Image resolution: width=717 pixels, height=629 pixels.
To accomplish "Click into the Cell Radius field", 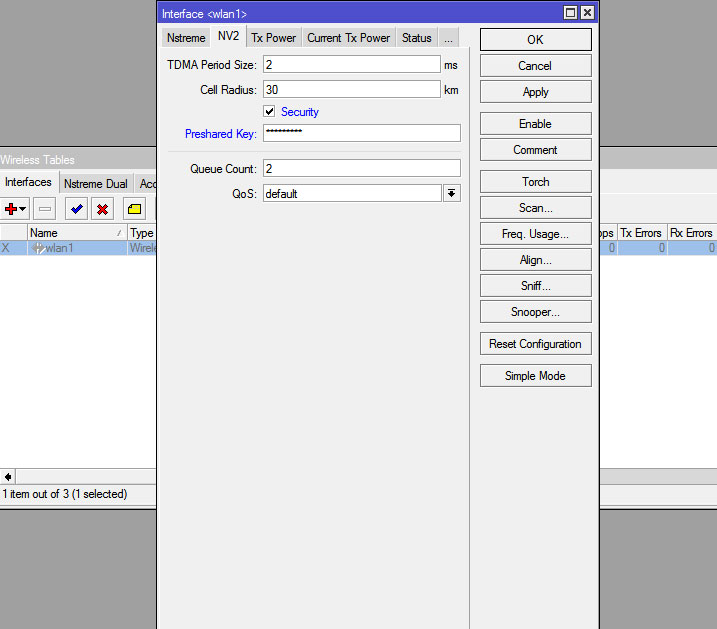I will [351, 90].
